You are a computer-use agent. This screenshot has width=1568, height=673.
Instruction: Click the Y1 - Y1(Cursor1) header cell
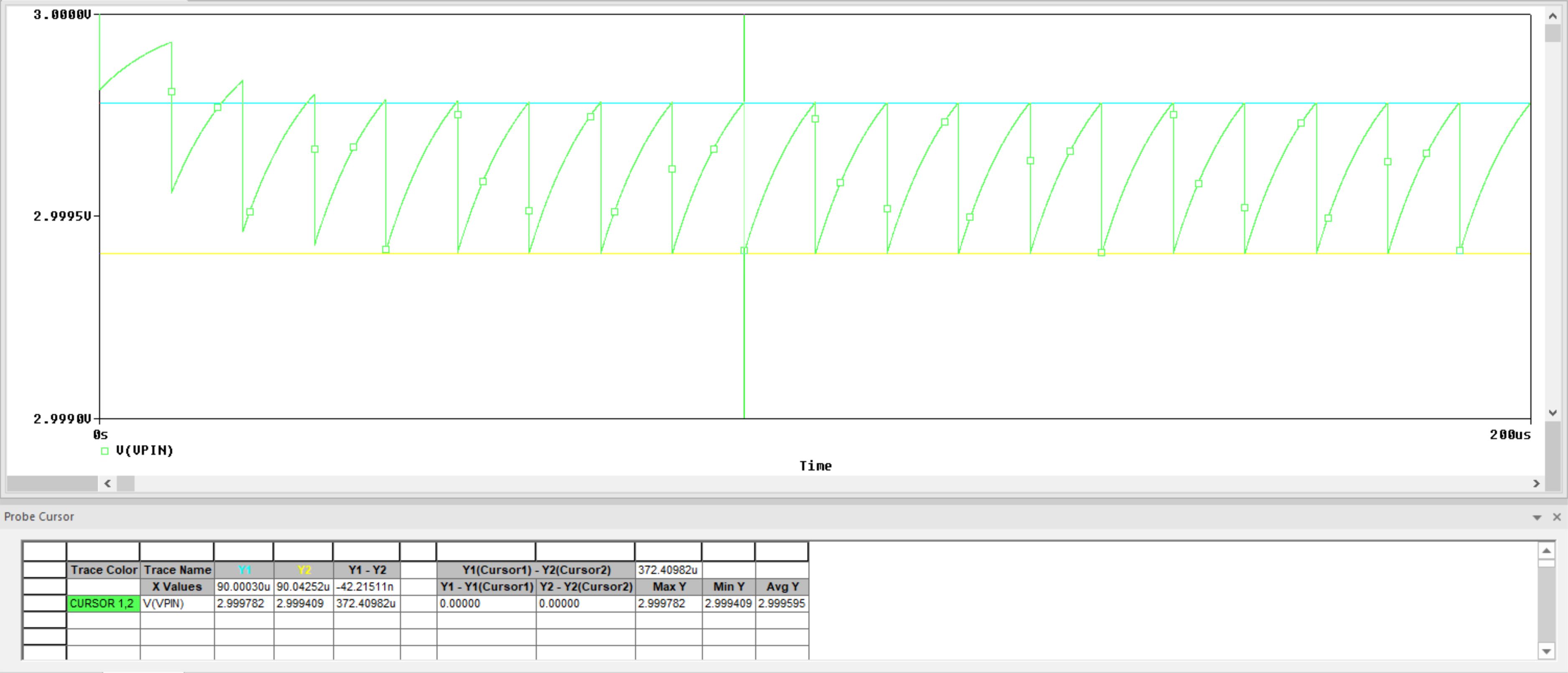tap(486, 587)
